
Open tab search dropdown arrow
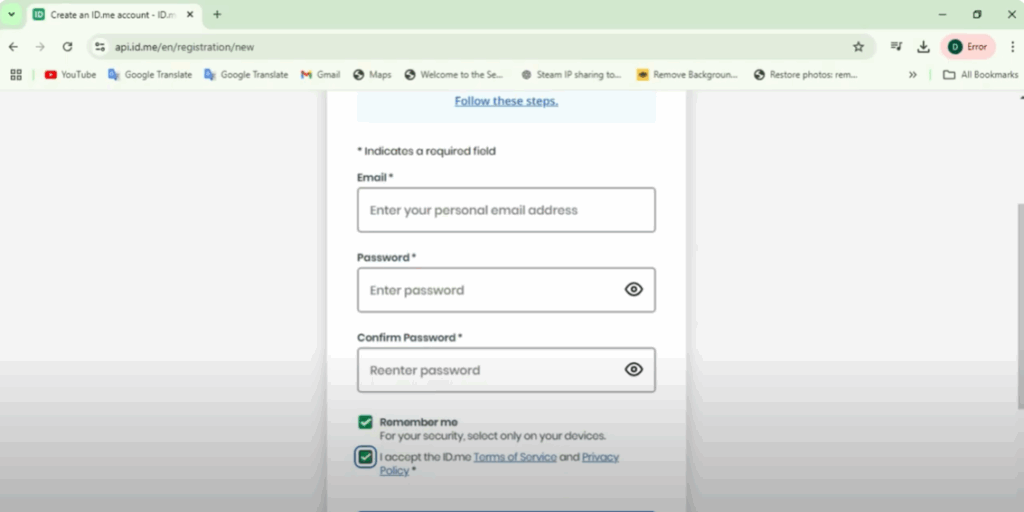point(11,14)
